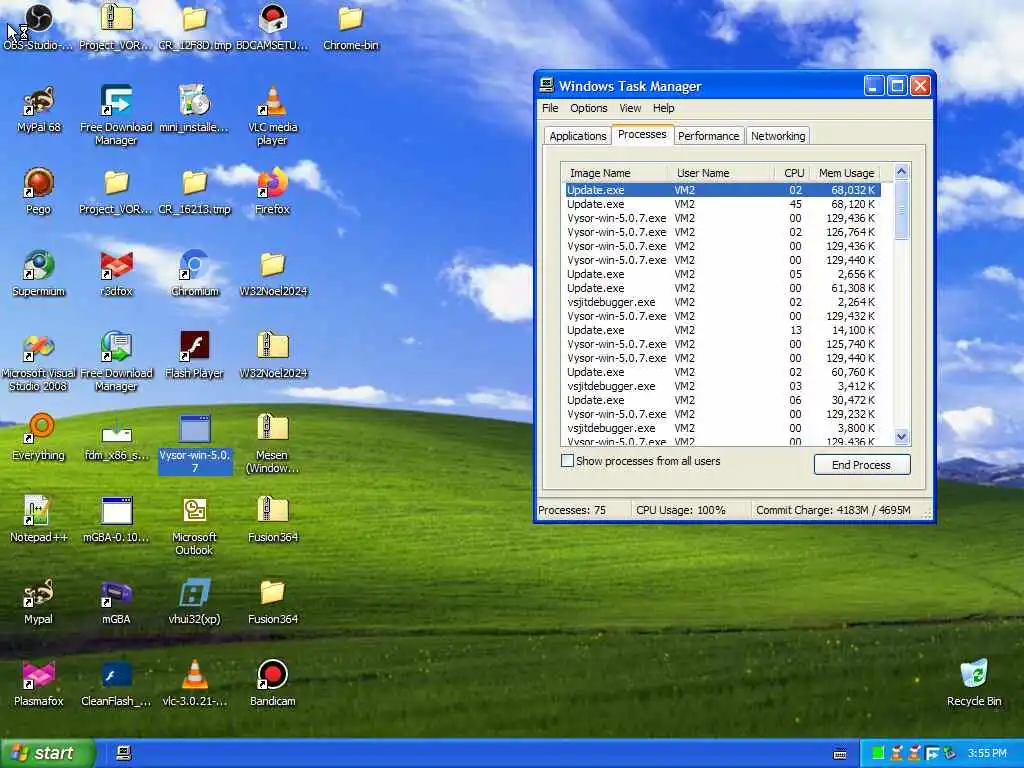Image resolution: width=1024 pixels, height=768 pixels.
Task: Sort processes by Image Name column
Action: [x=615, y=173]
